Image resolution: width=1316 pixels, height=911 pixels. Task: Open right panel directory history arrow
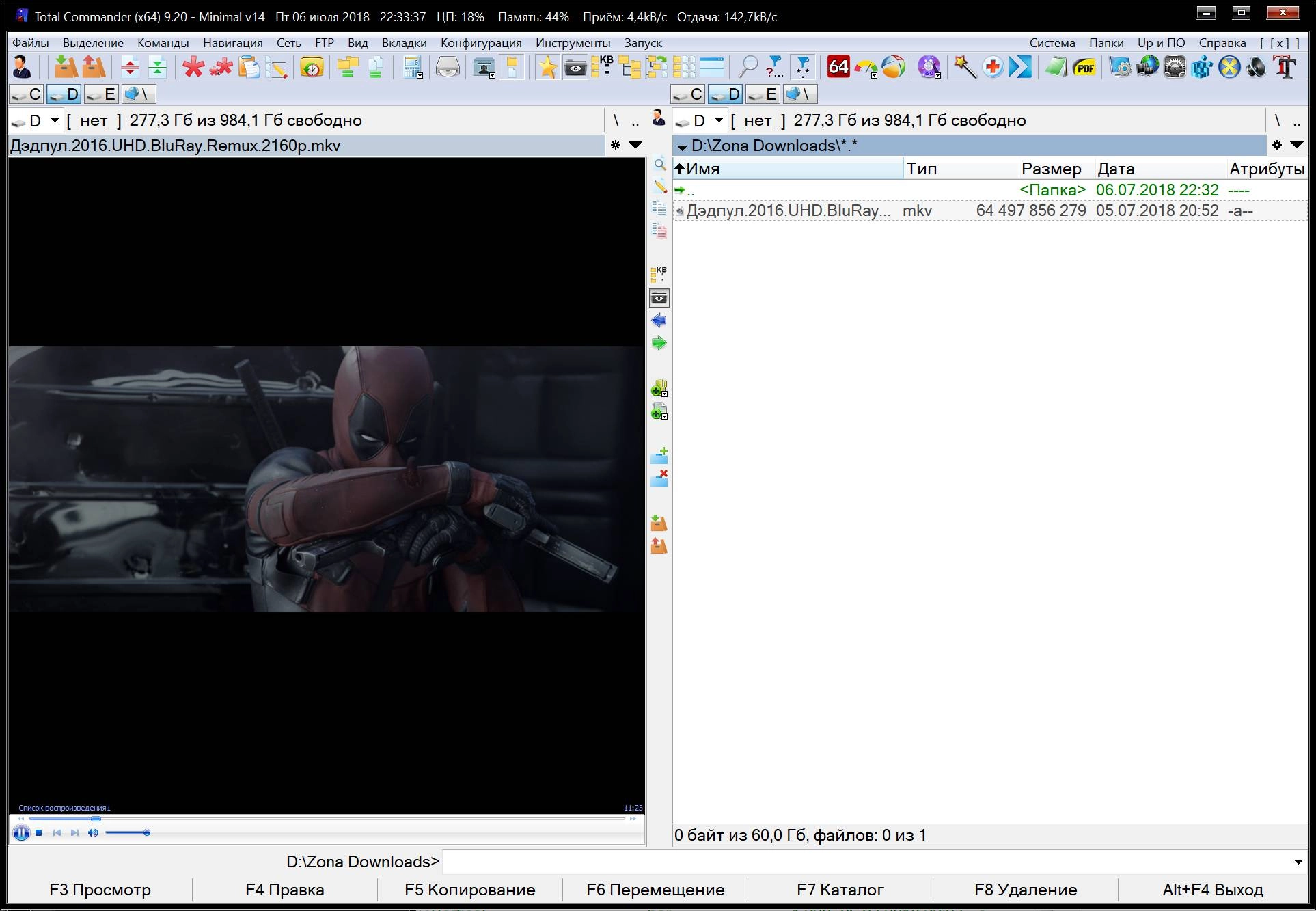[1296, 145]
